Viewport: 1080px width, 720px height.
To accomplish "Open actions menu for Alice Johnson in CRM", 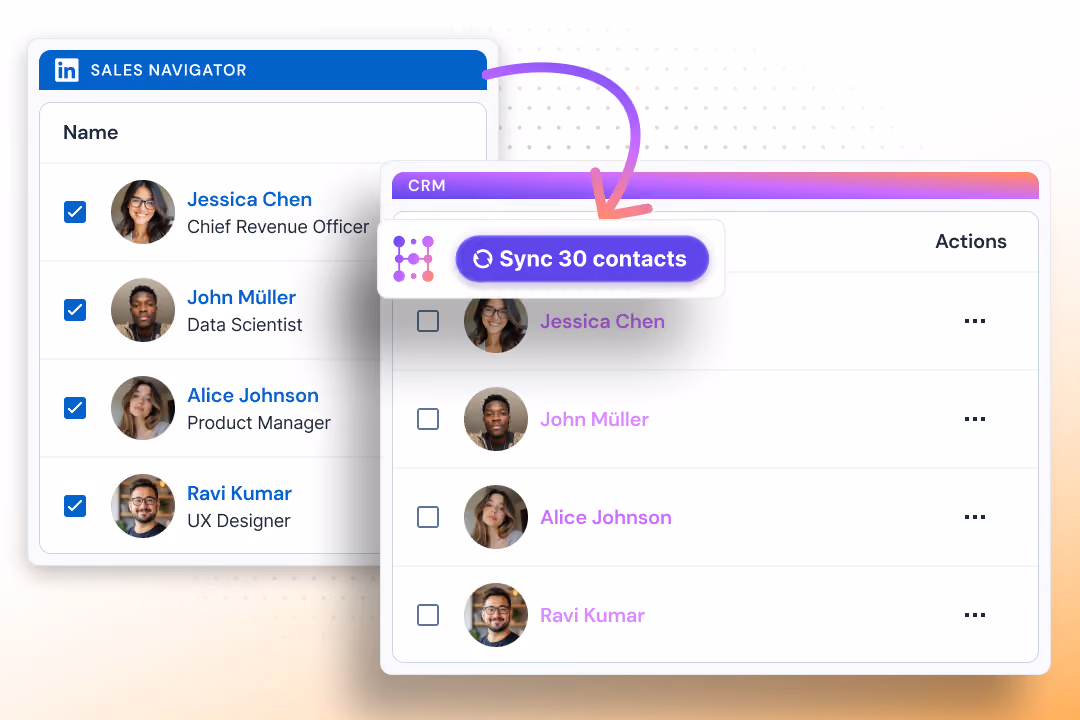I will coord(975,517).
